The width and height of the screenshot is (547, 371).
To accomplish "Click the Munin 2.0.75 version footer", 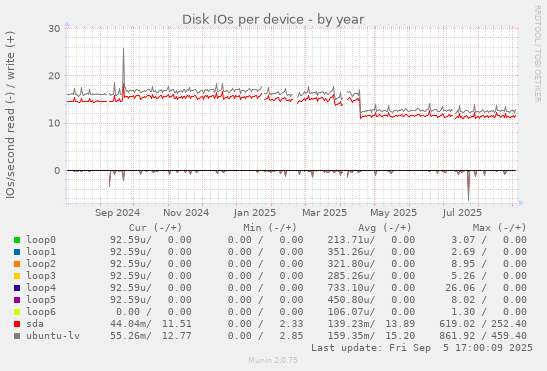I will 273,360.
